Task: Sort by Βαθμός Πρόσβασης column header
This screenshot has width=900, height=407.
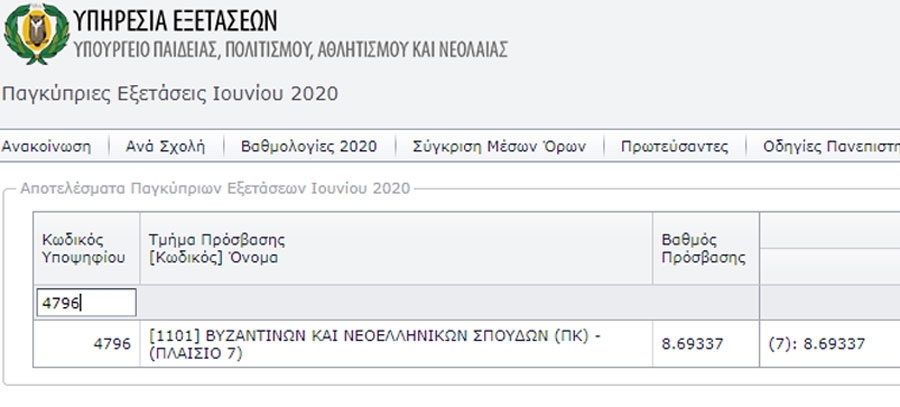Action: coord(705,248)
